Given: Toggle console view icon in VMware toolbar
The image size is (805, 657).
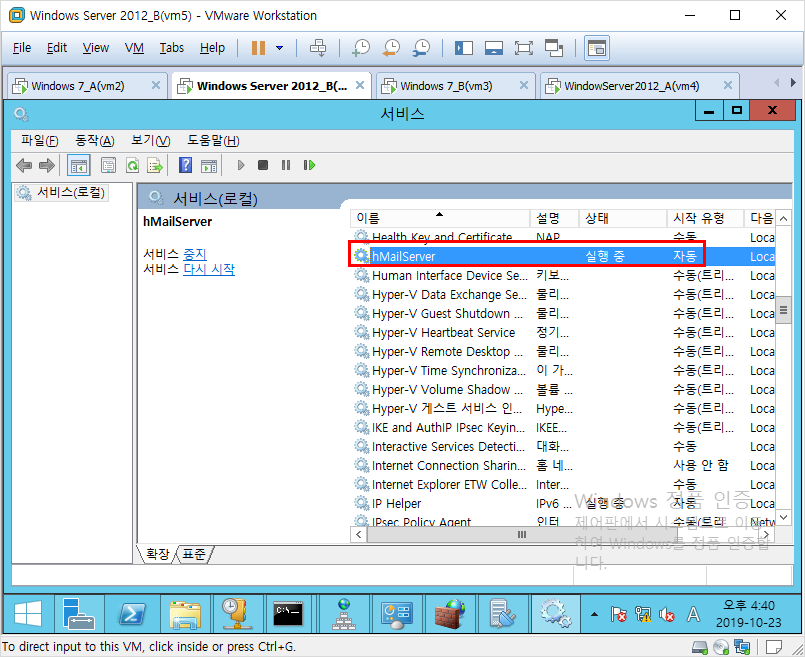Looking at the screenshot, I should click(x=597, y=48).
